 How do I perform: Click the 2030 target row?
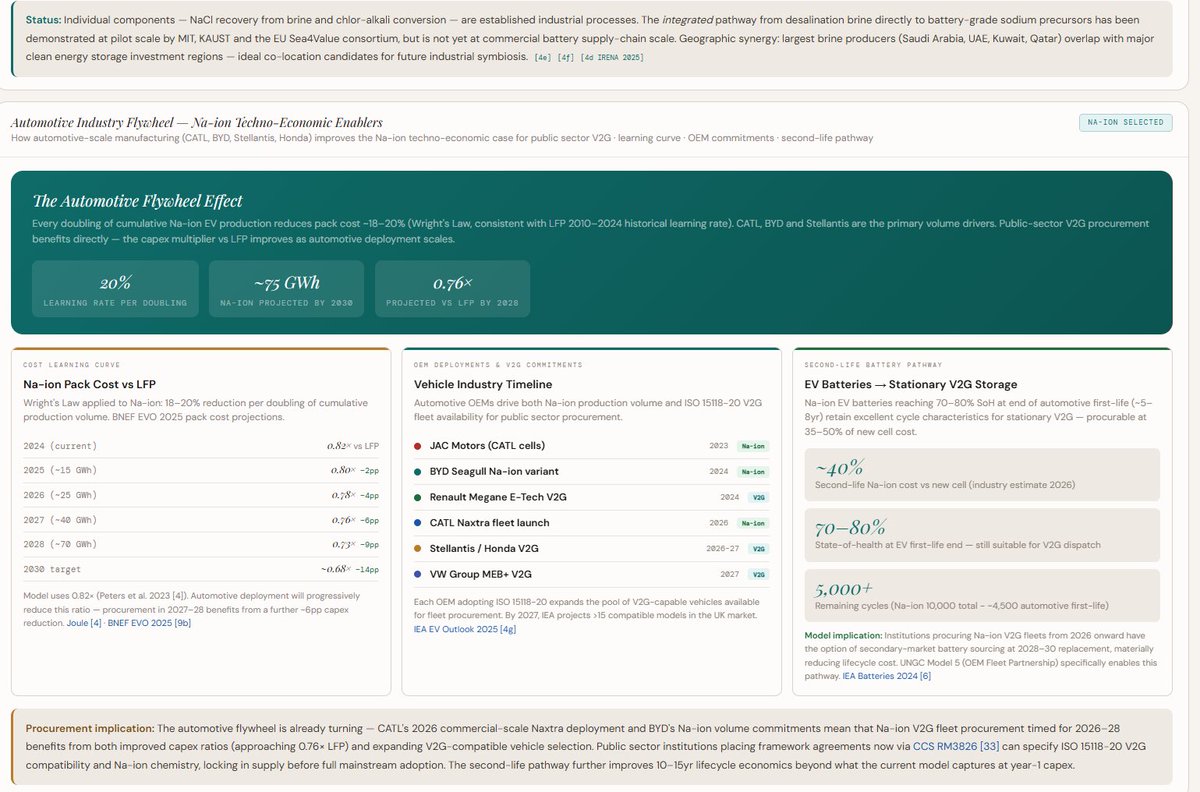200,569
